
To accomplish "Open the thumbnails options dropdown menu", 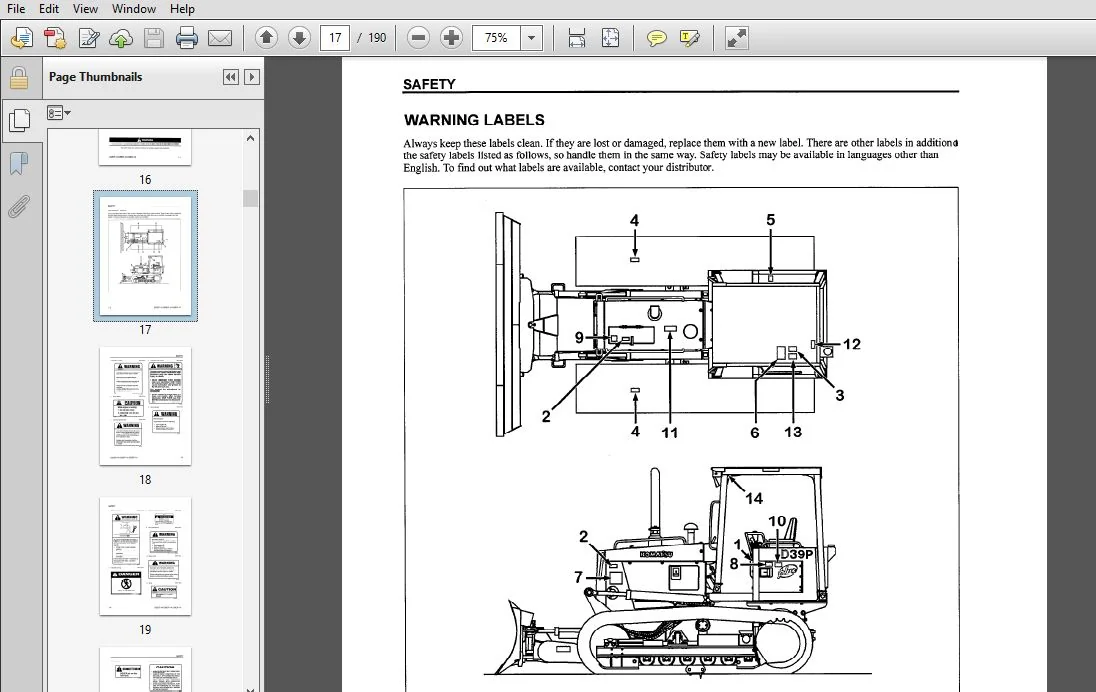I will [59, 113].
